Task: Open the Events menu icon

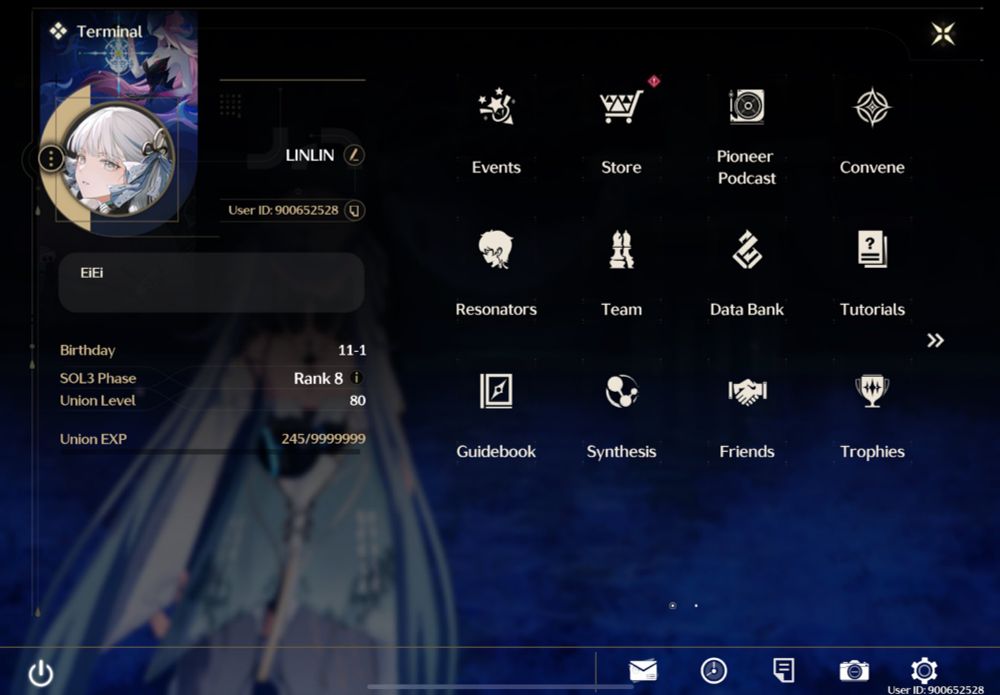Action: tap(496, 106)
